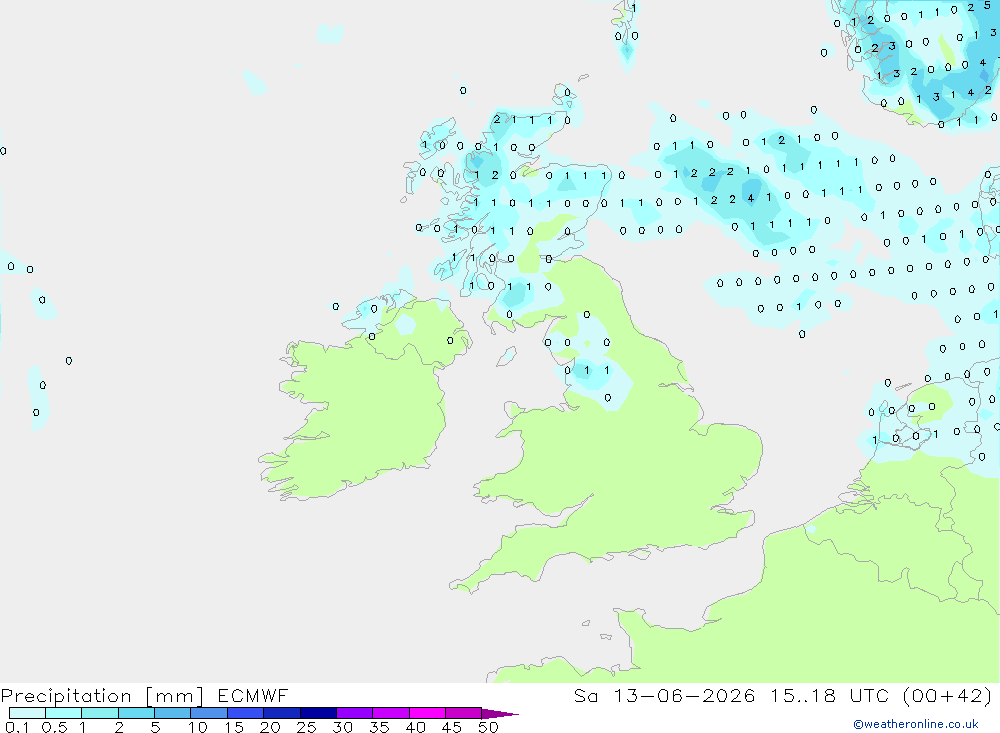Click the legend number '35'
This screenshot has height=733, width=1000.
(379, 727)
